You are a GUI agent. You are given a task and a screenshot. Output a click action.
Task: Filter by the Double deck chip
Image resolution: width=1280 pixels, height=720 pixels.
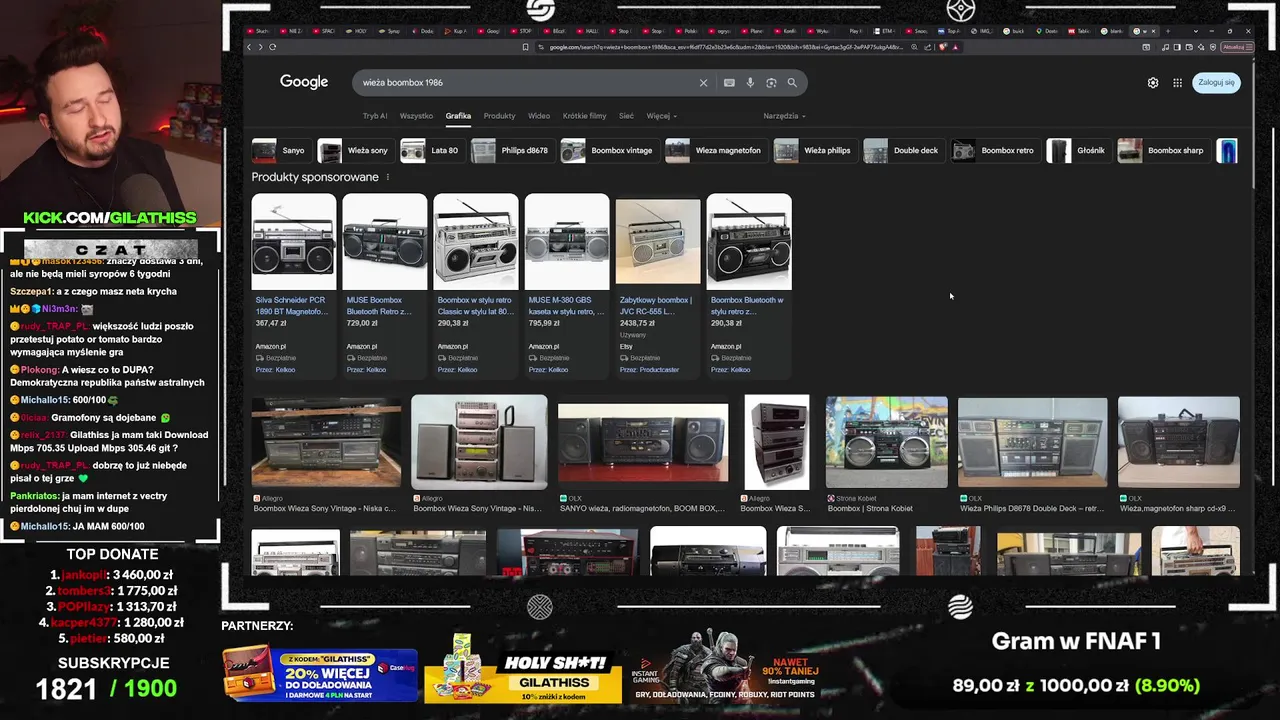903,151
